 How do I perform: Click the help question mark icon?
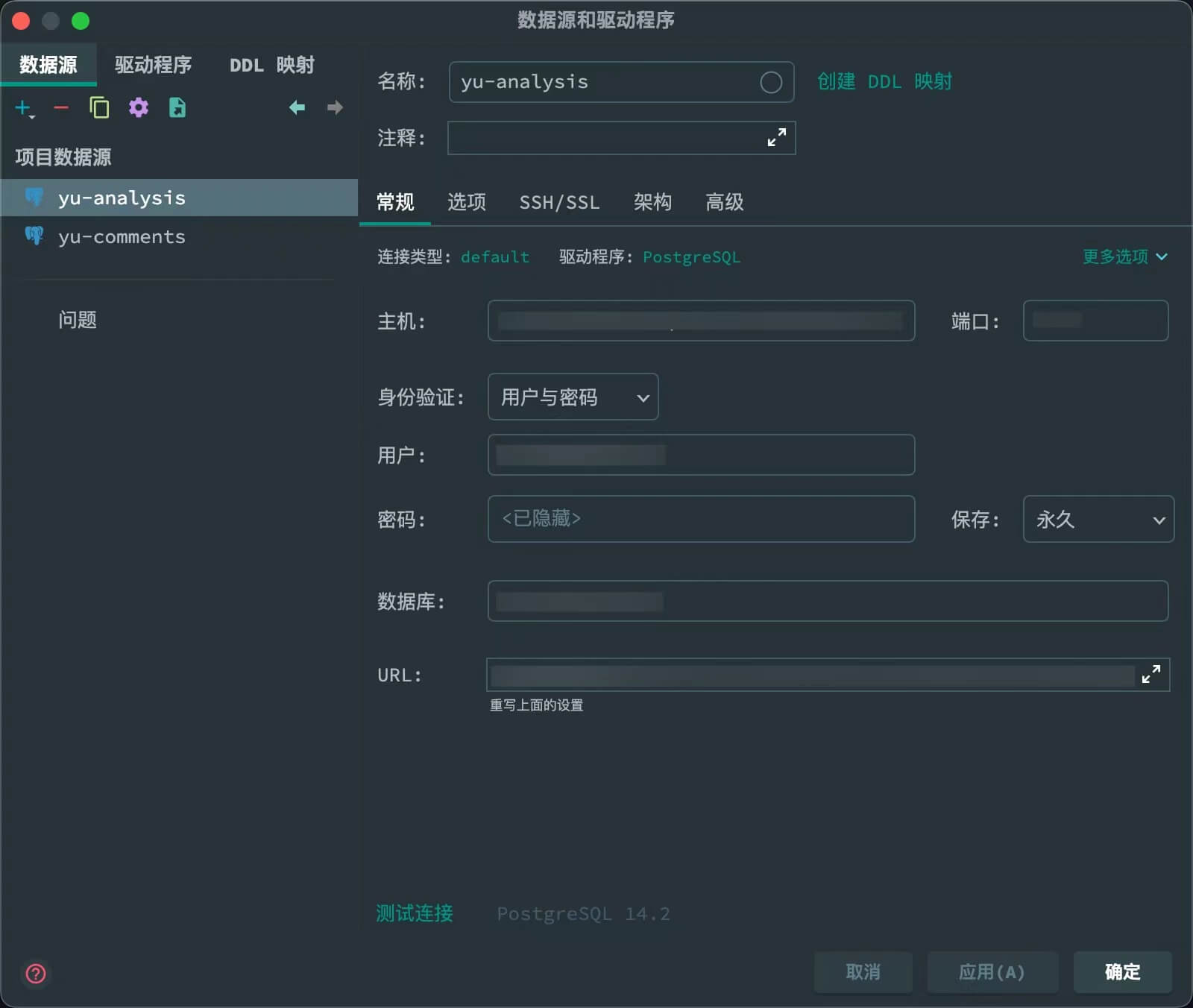[36, 973]
